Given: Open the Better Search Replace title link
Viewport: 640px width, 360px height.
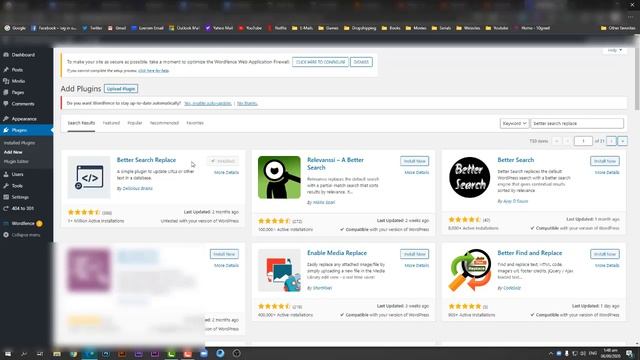Looking at the screenshot, I should click(x=146, y=160).
